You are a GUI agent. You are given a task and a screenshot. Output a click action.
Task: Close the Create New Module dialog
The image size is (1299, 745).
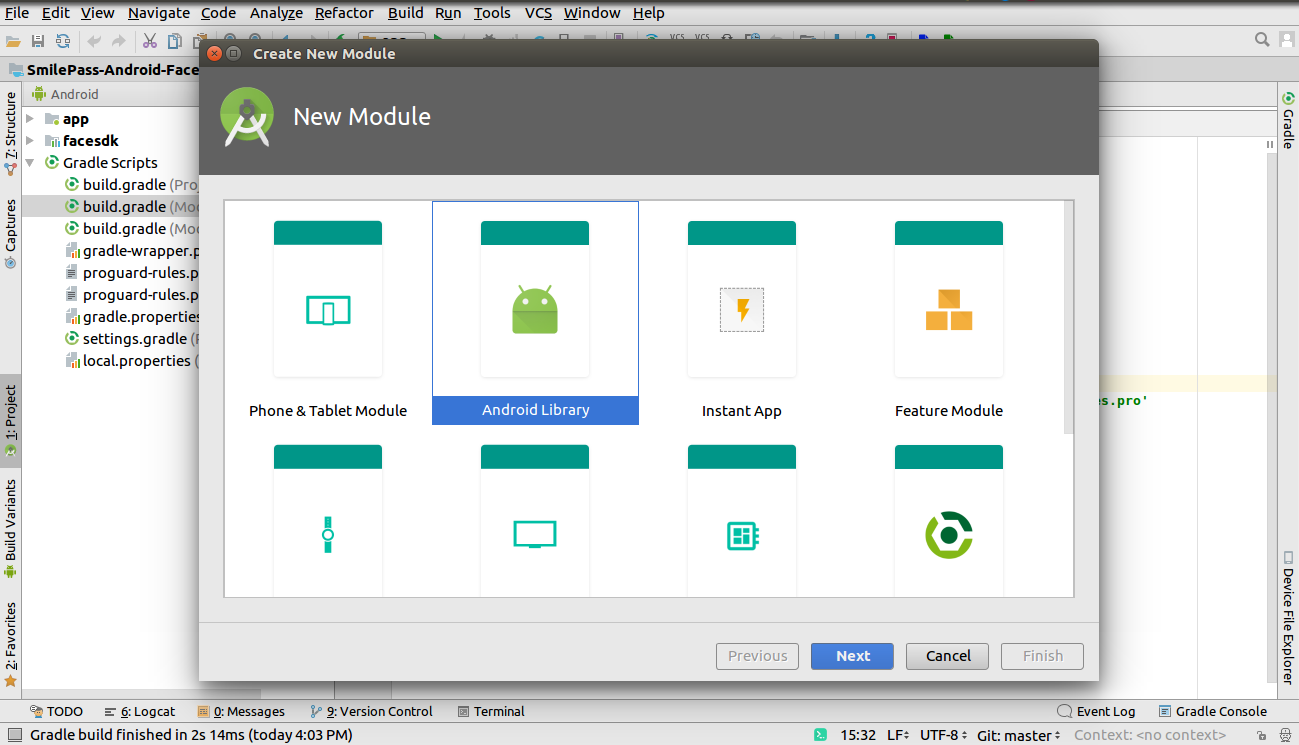tap(214, 53)
